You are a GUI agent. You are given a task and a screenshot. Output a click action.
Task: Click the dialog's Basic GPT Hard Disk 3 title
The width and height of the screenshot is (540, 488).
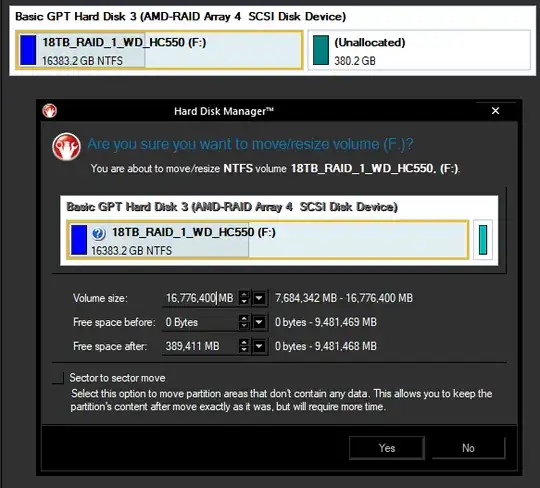coord(232,207)
